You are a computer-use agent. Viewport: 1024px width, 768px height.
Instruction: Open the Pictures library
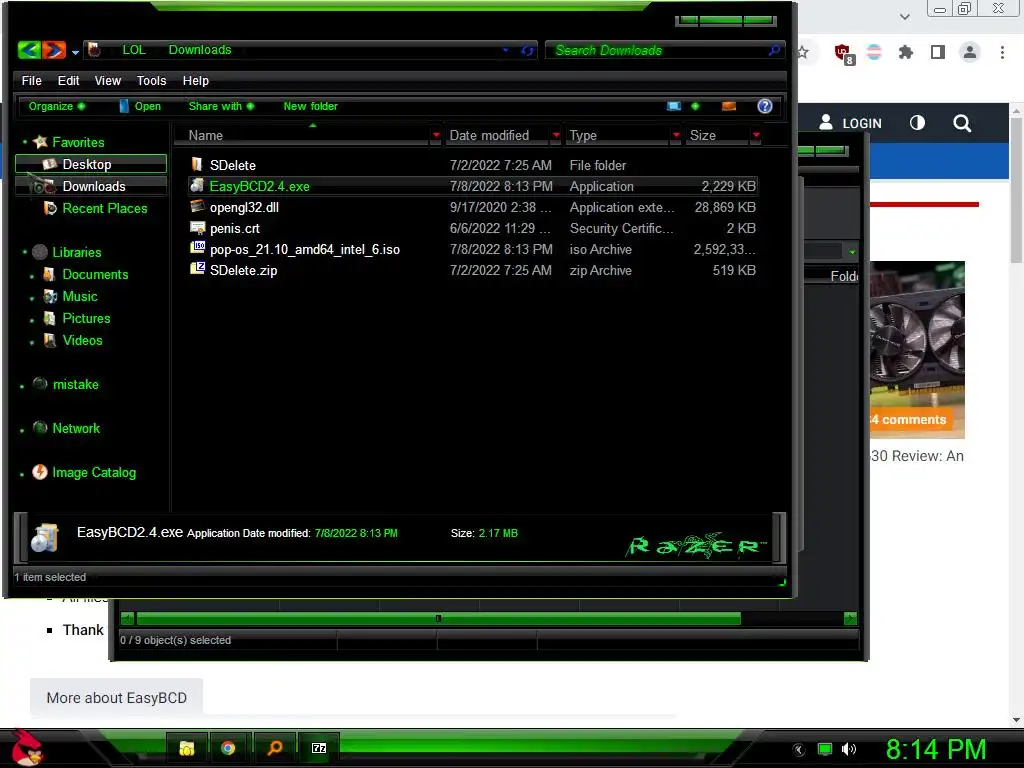[86, 319]
